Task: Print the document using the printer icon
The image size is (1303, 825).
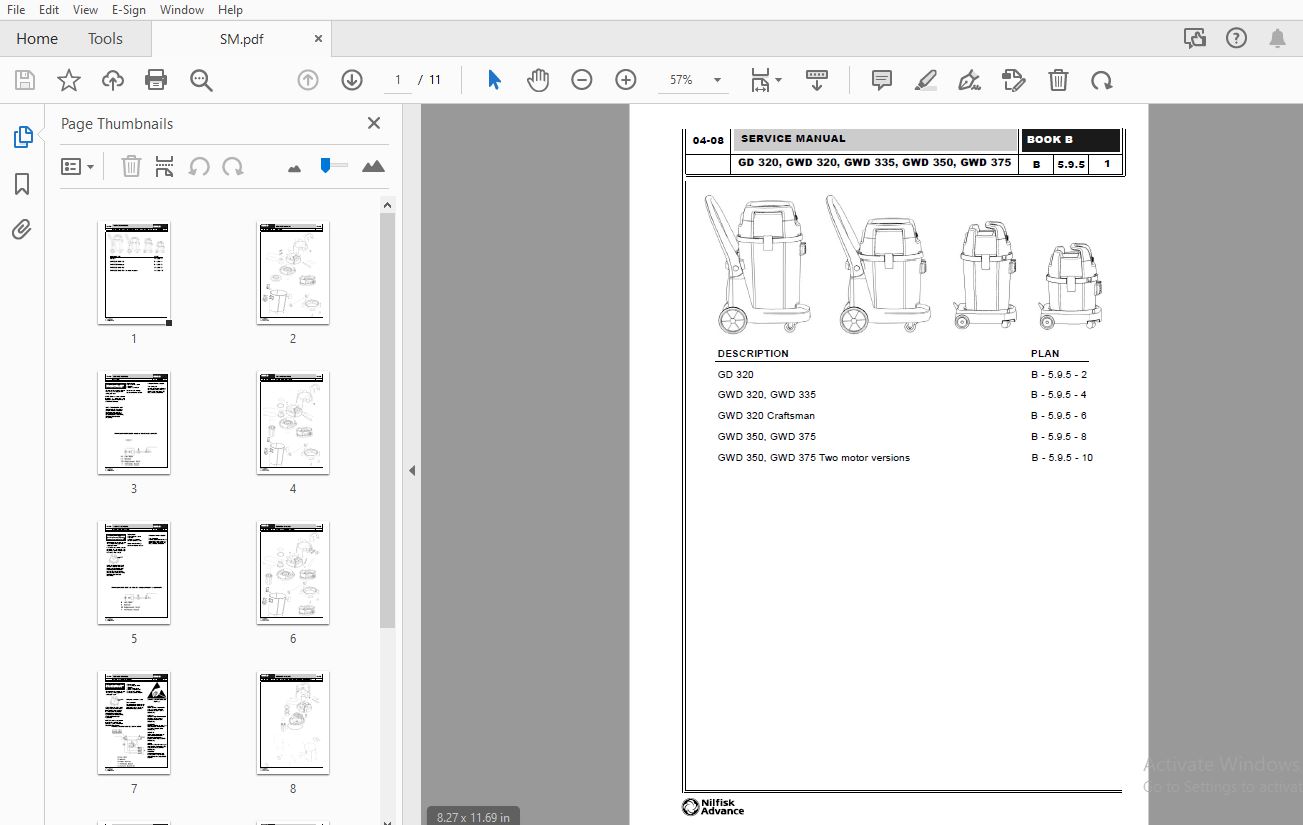Action: [x=156, y=80]
